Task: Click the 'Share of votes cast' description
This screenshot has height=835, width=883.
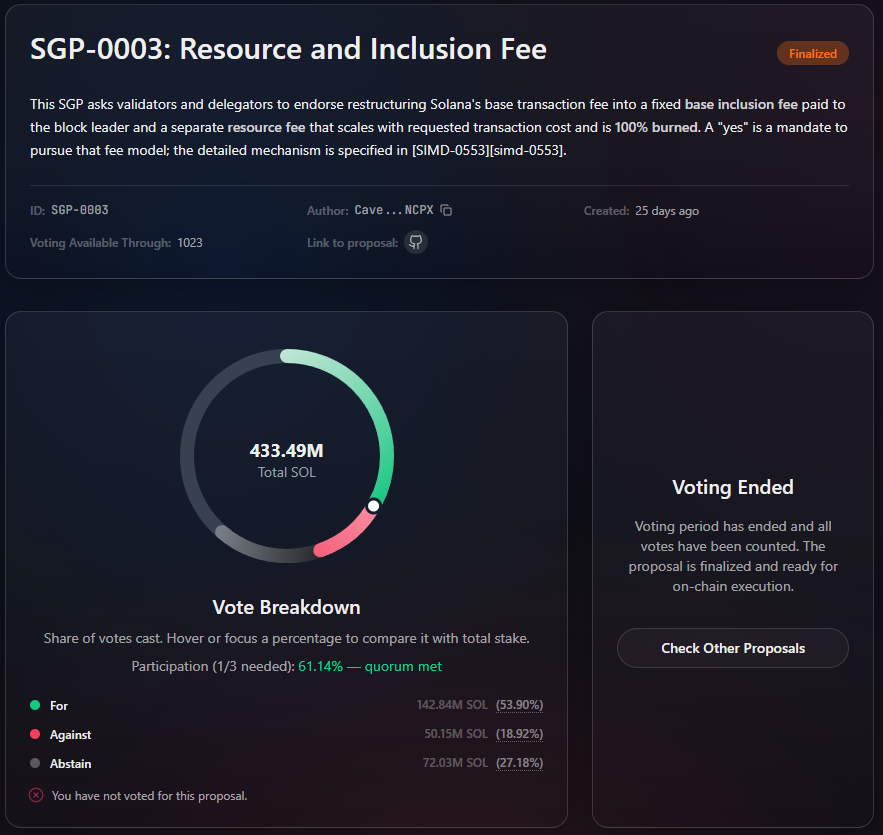Action: point(287,638)
